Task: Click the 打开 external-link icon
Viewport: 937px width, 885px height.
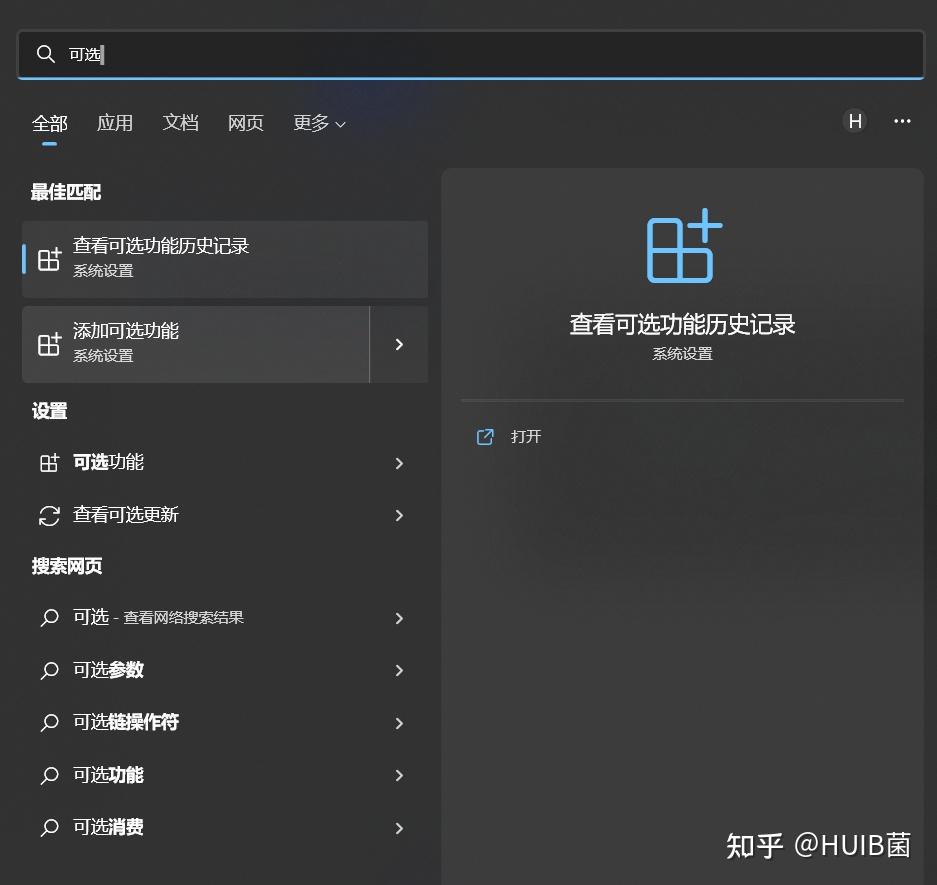Action: pyautogui.click(x=485, y=437)
